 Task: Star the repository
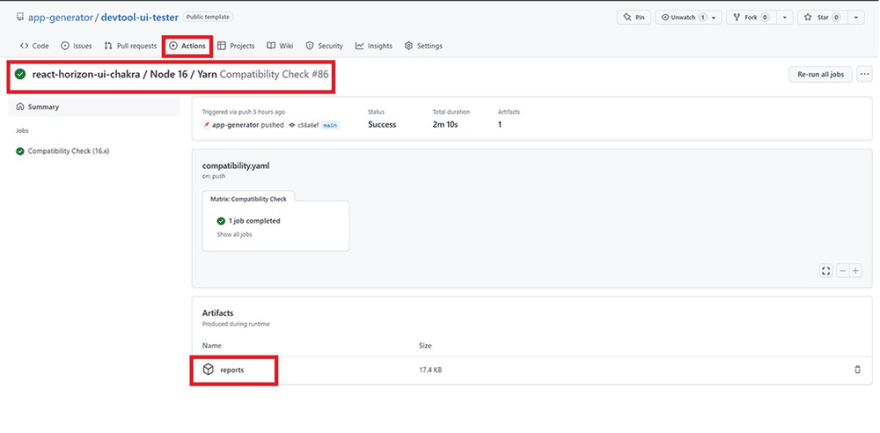coord(823,17)
